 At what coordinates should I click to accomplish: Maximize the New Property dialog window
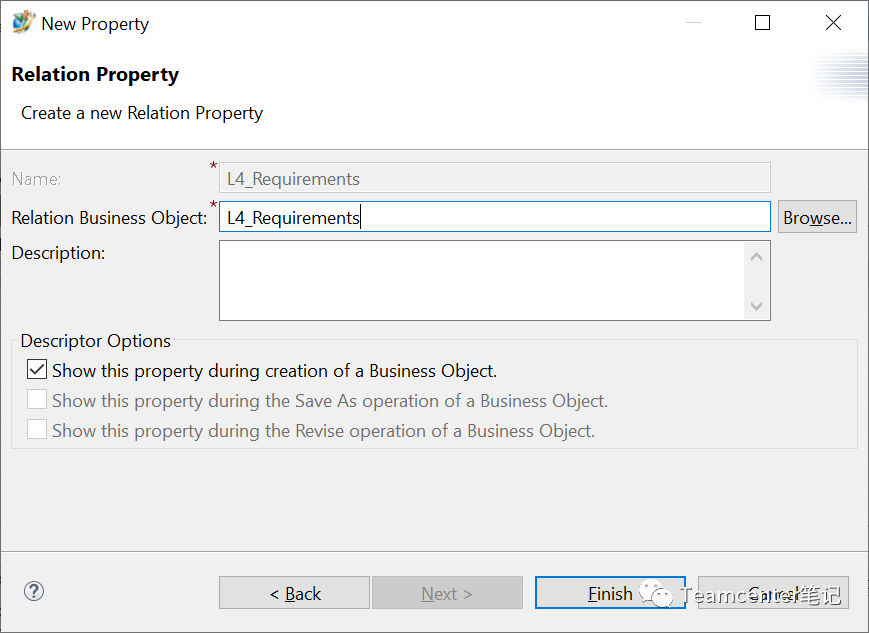[762, 23]
